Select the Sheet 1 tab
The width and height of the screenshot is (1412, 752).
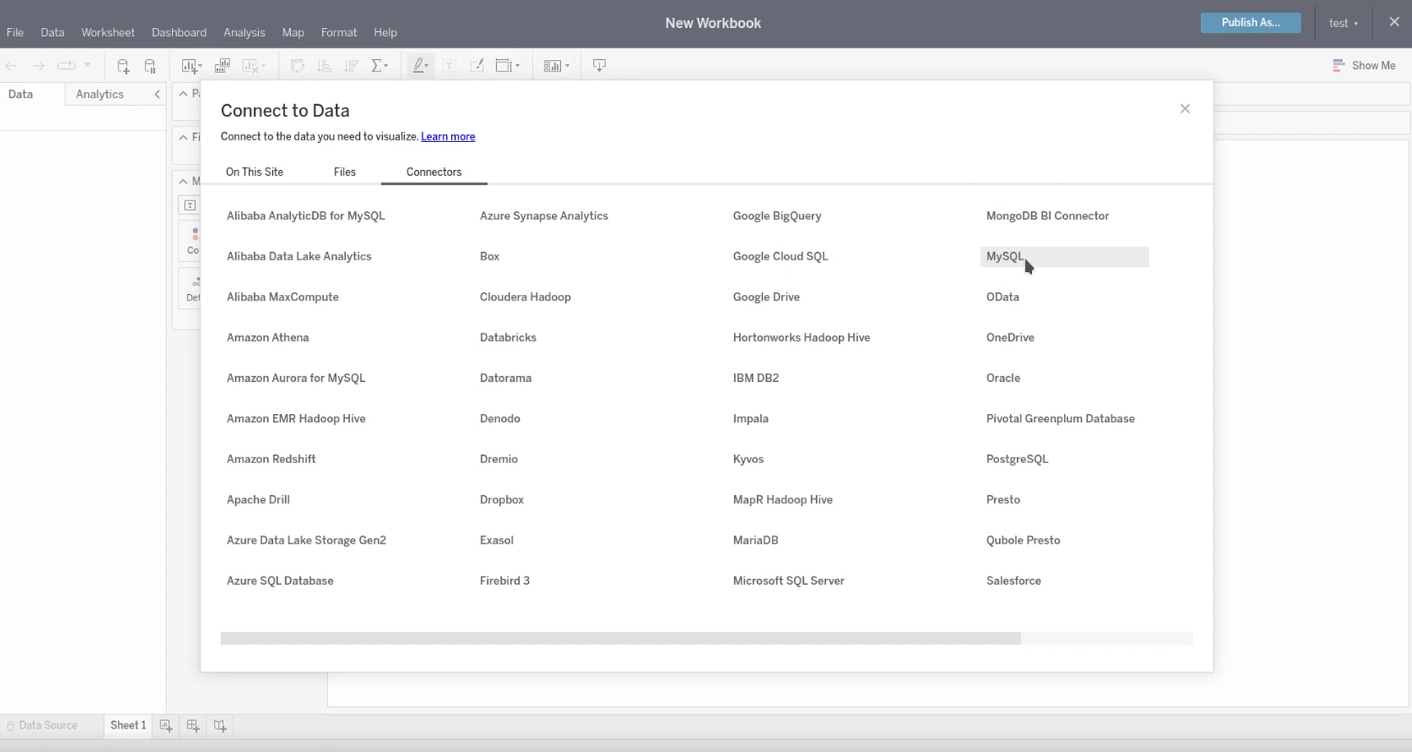coord(128,726)
